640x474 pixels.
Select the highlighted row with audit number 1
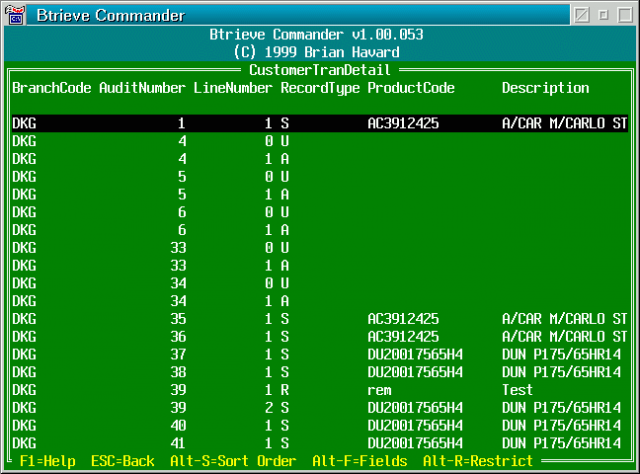click(320, 123)
